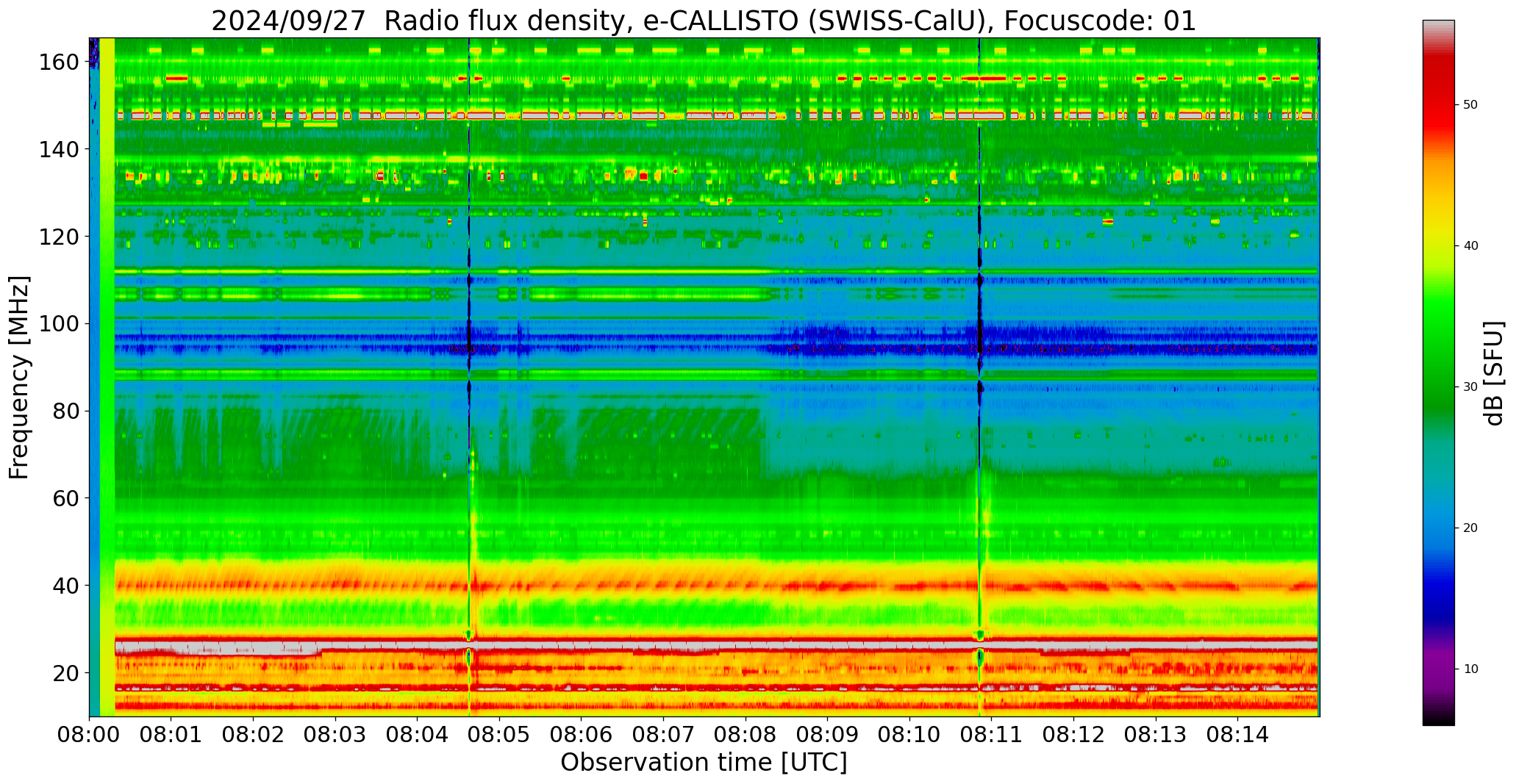Screen dimensions: 1516x784
Task: Click the 160 MHz frequency tick label
Action: pyautogui.click(x=59, y=62)
